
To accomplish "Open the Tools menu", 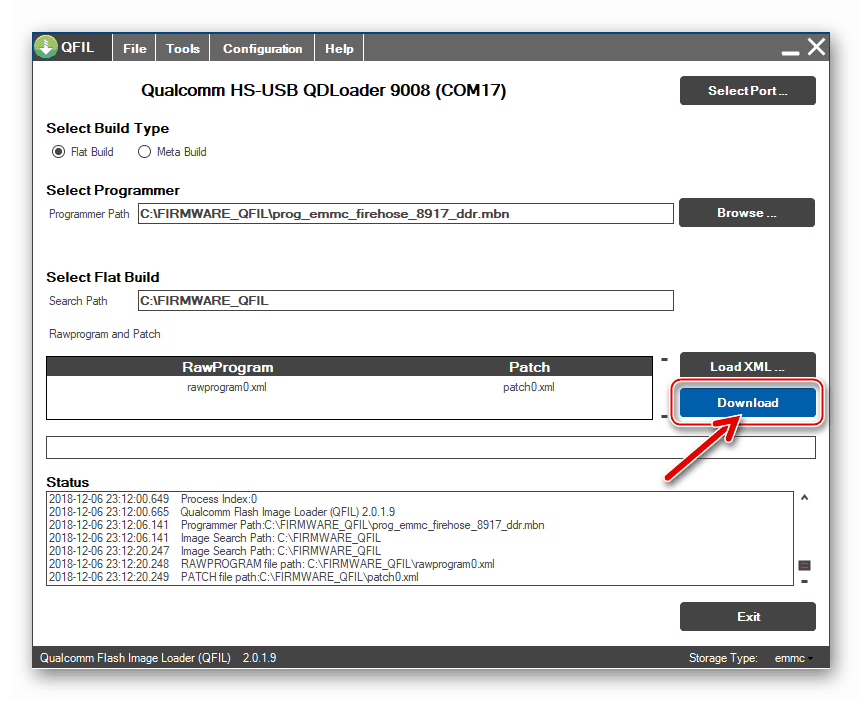I will point(183,48).
